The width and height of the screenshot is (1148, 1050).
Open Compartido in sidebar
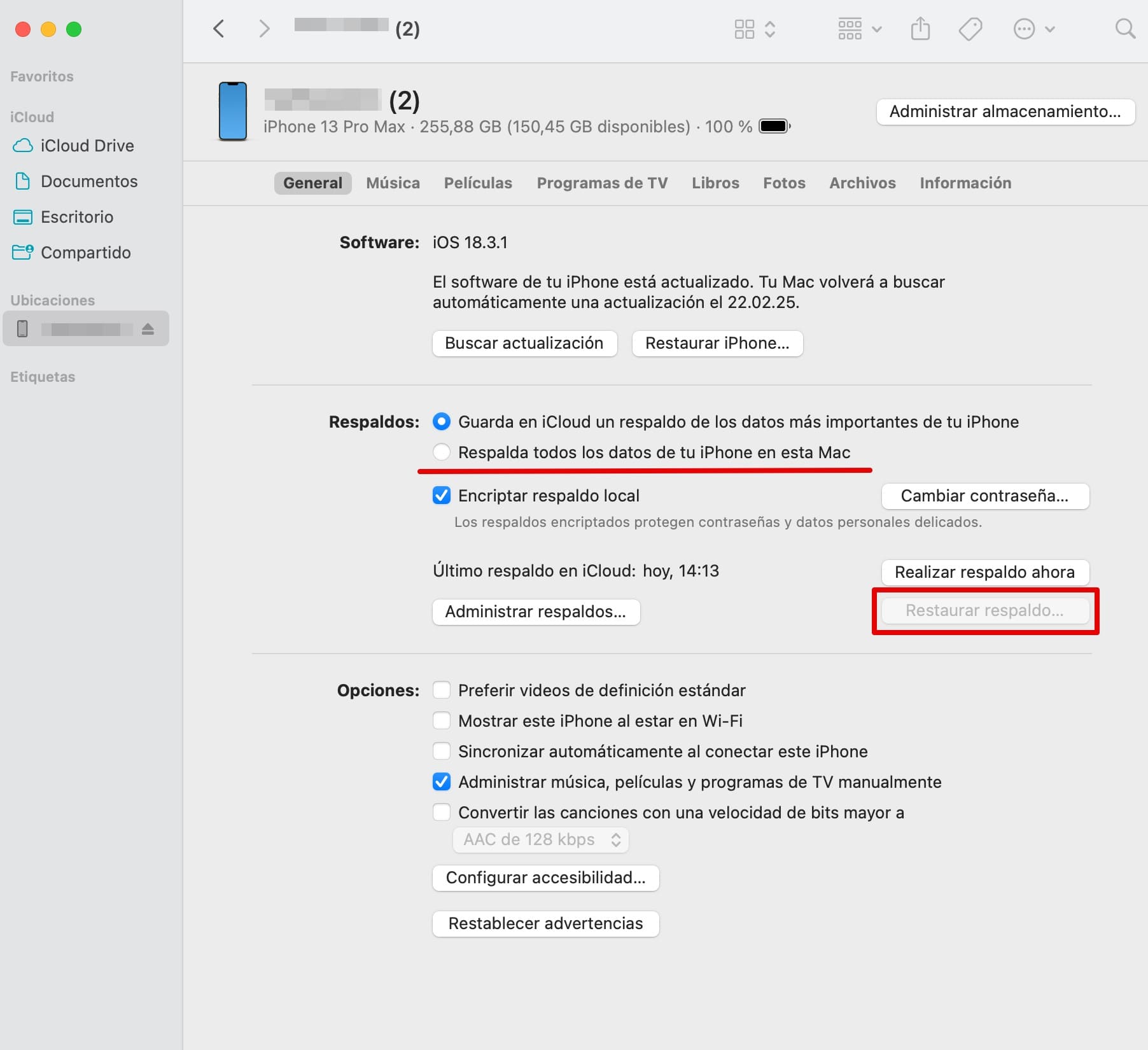72,253
